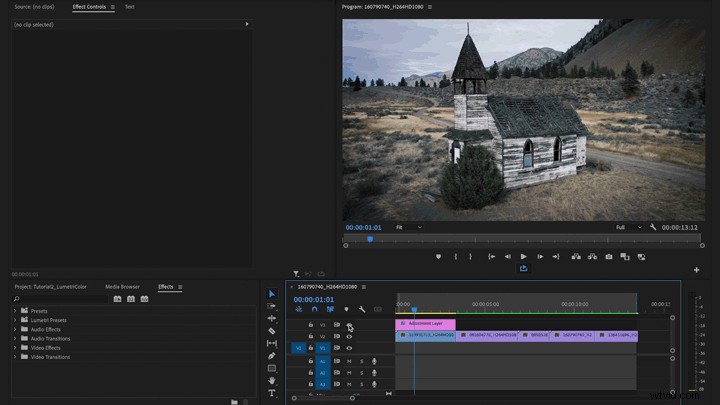Play the program monitor

(523, 257)
